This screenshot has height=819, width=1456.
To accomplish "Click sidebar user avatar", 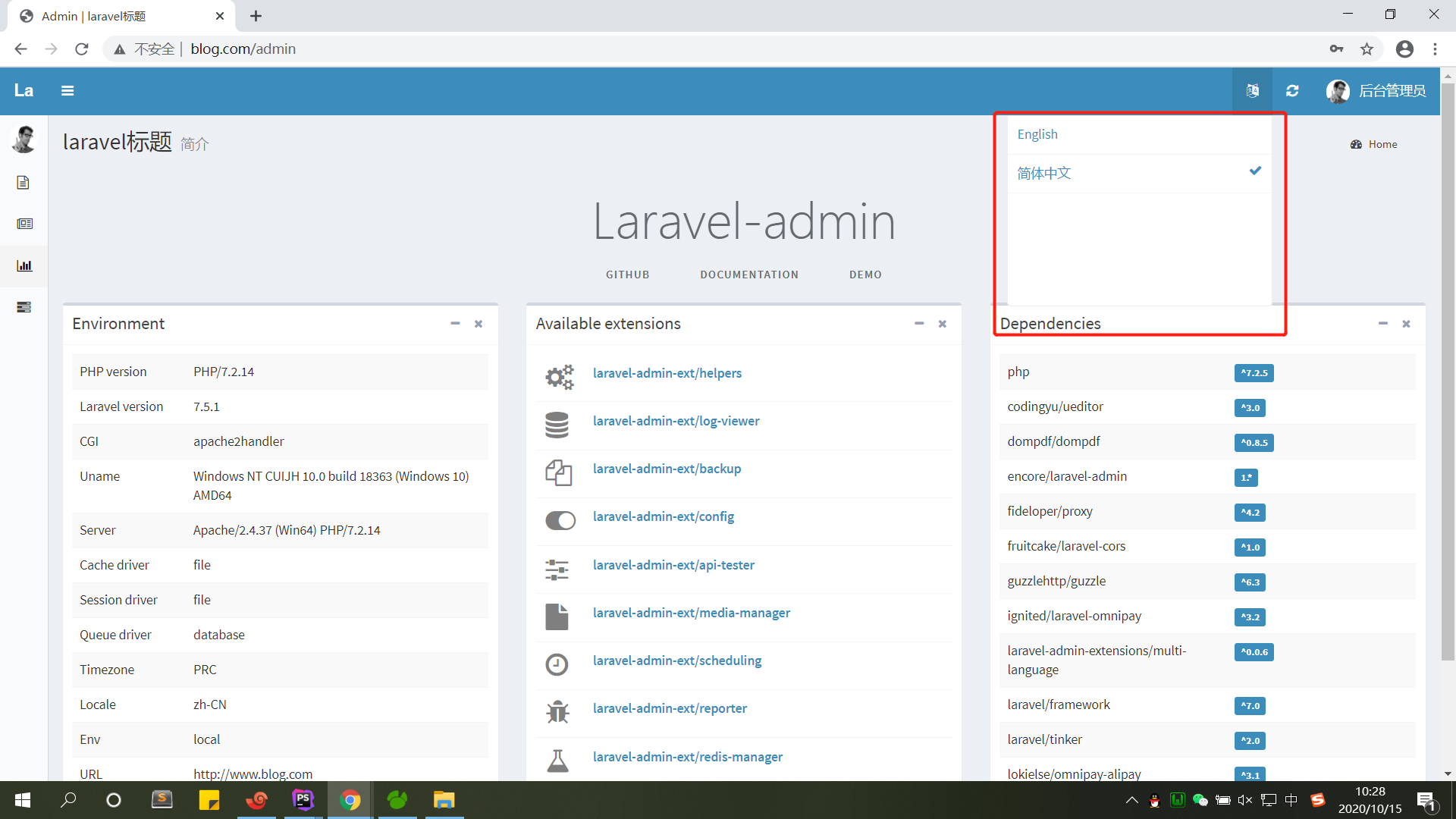I will pos(24,140).
